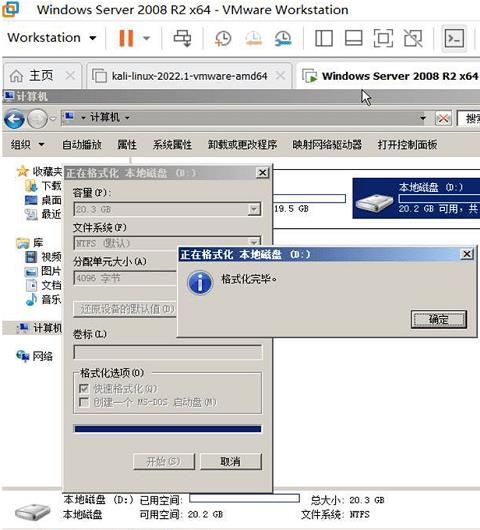Screen dimensions: 480x530
Task: Close the 主页 tab
Action: click(x=70, y=75)
